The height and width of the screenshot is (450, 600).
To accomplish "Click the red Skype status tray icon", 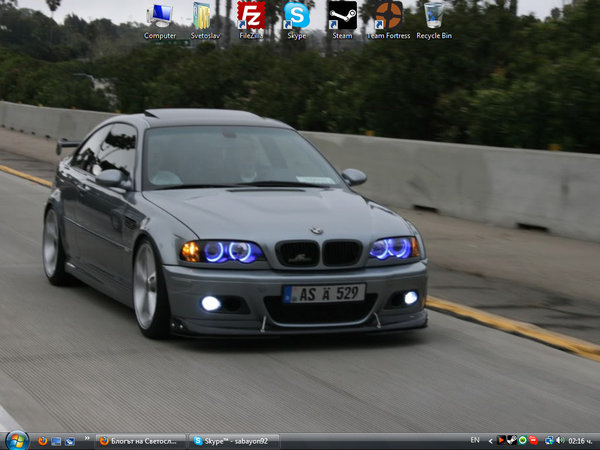I will pyautogui.click(x=533, y=440).
